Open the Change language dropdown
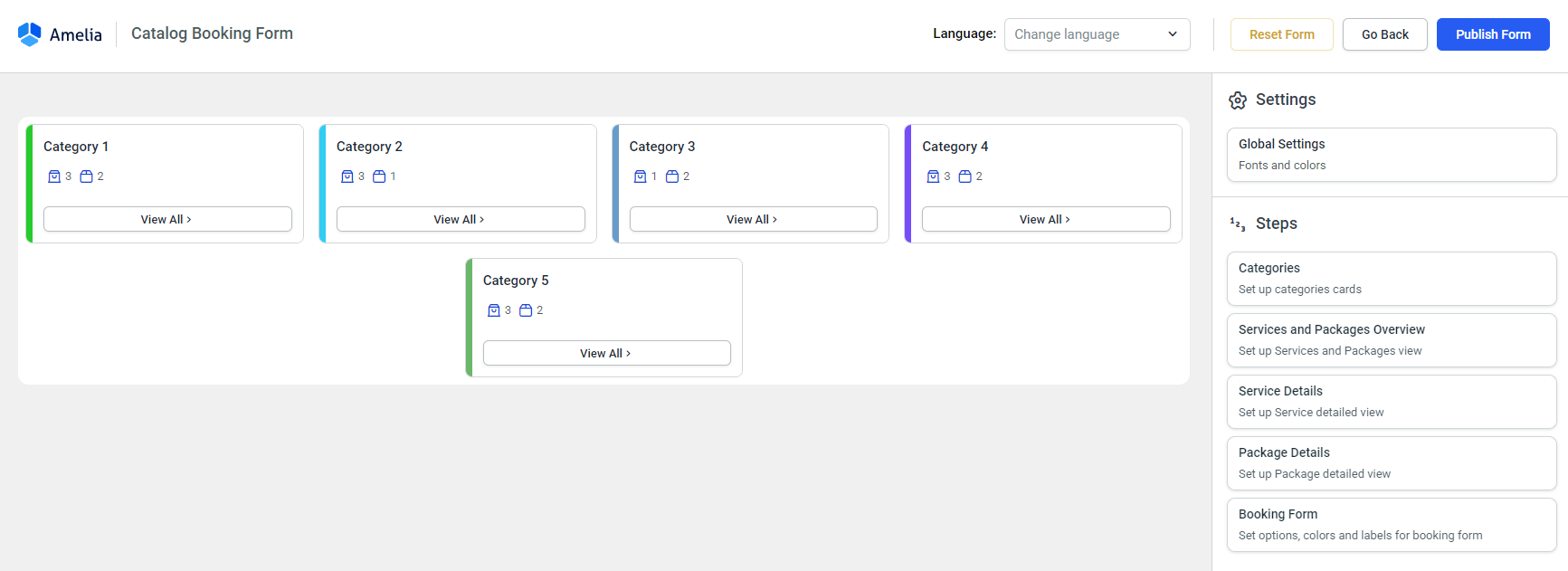 pos(1097,34)
